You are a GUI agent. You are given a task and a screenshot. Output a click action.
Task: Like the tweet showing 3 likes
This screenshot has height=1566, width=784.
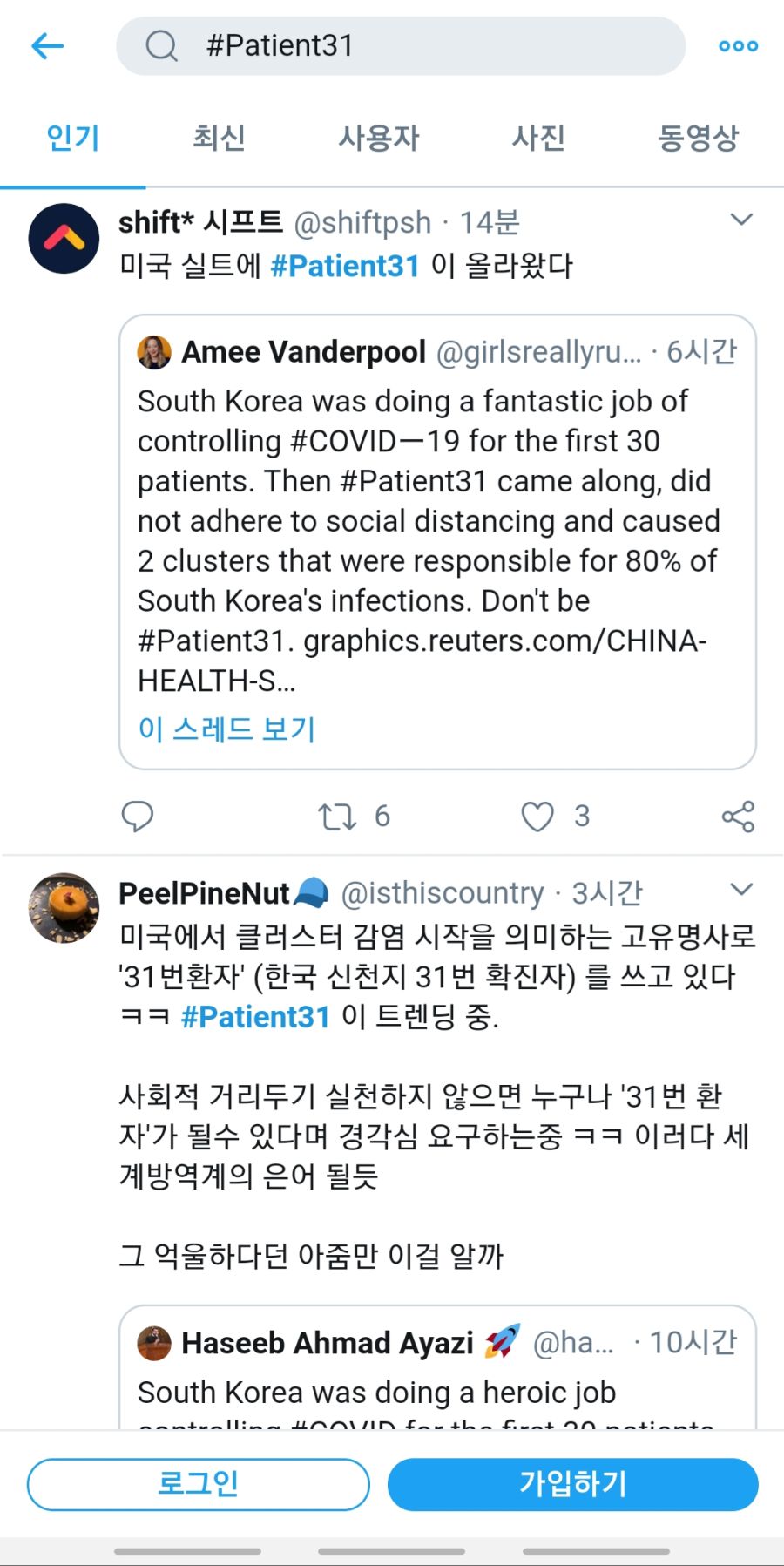pos(540,817)
